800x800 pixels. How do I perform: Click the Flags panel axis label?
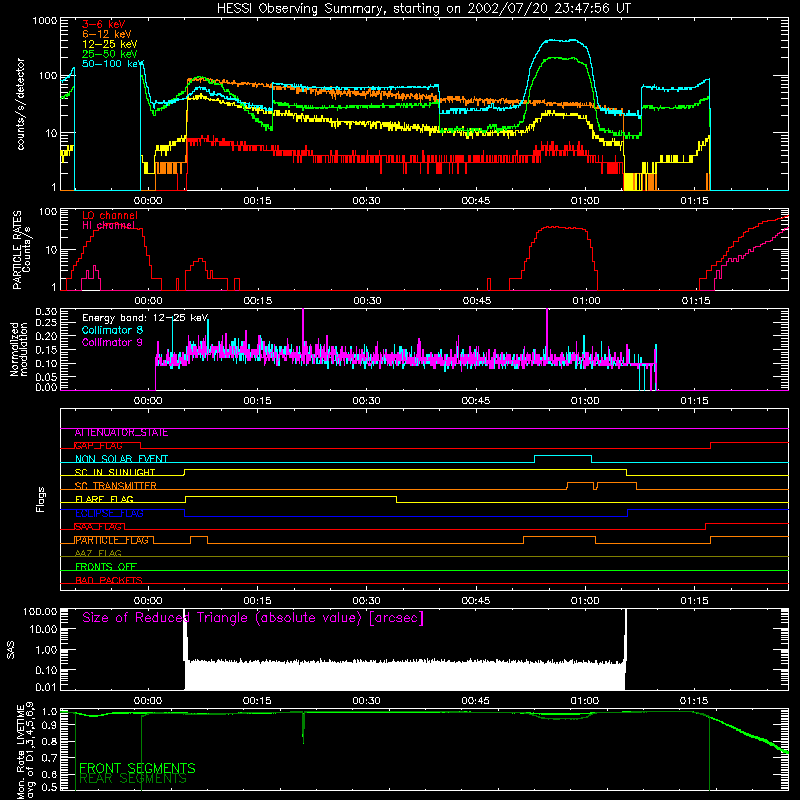point(41,499)
